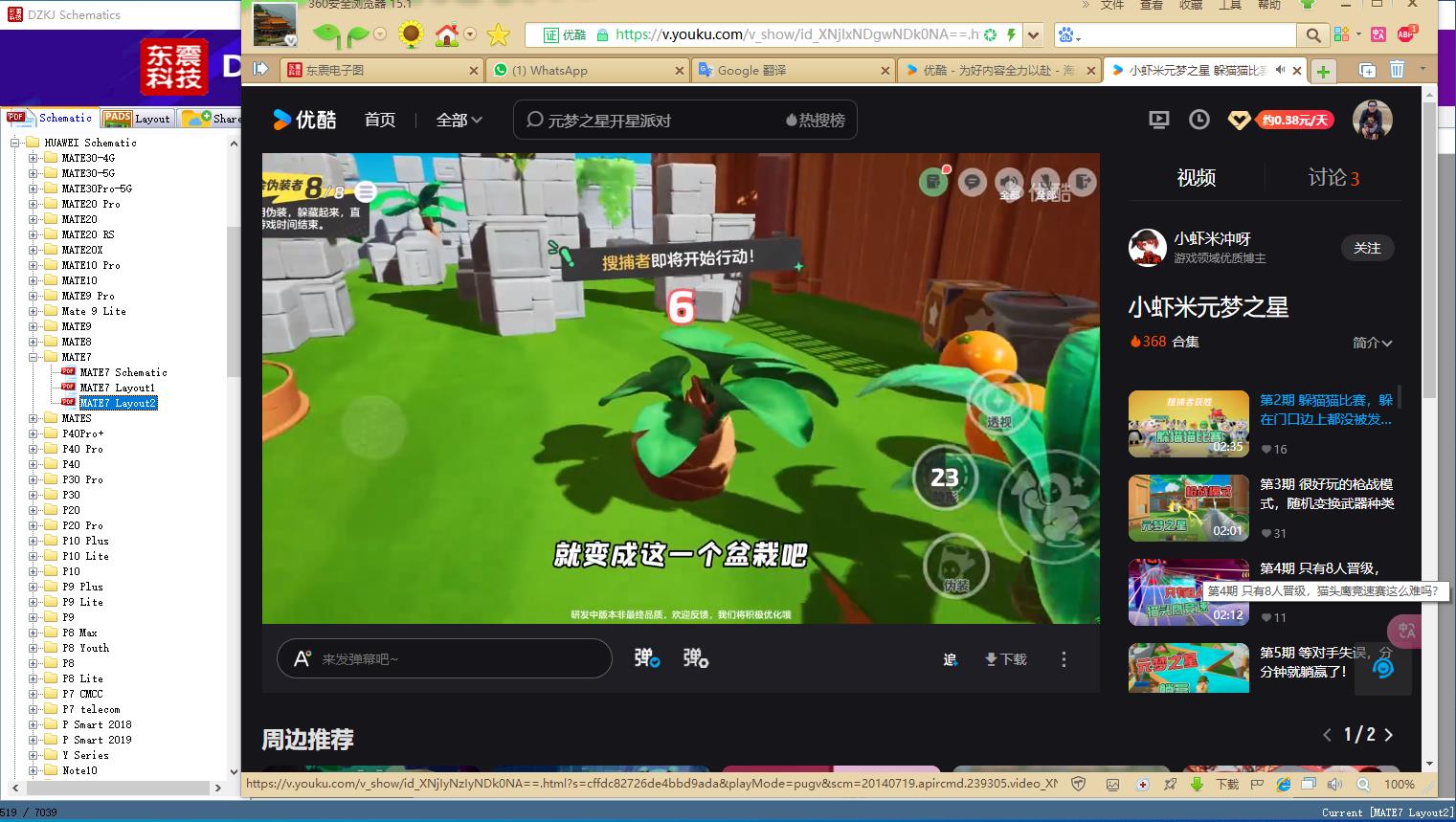Click the zoom magnifier in browser status bar
Viewport: 1456px width, 822px height.
[x=1362, y=784]
